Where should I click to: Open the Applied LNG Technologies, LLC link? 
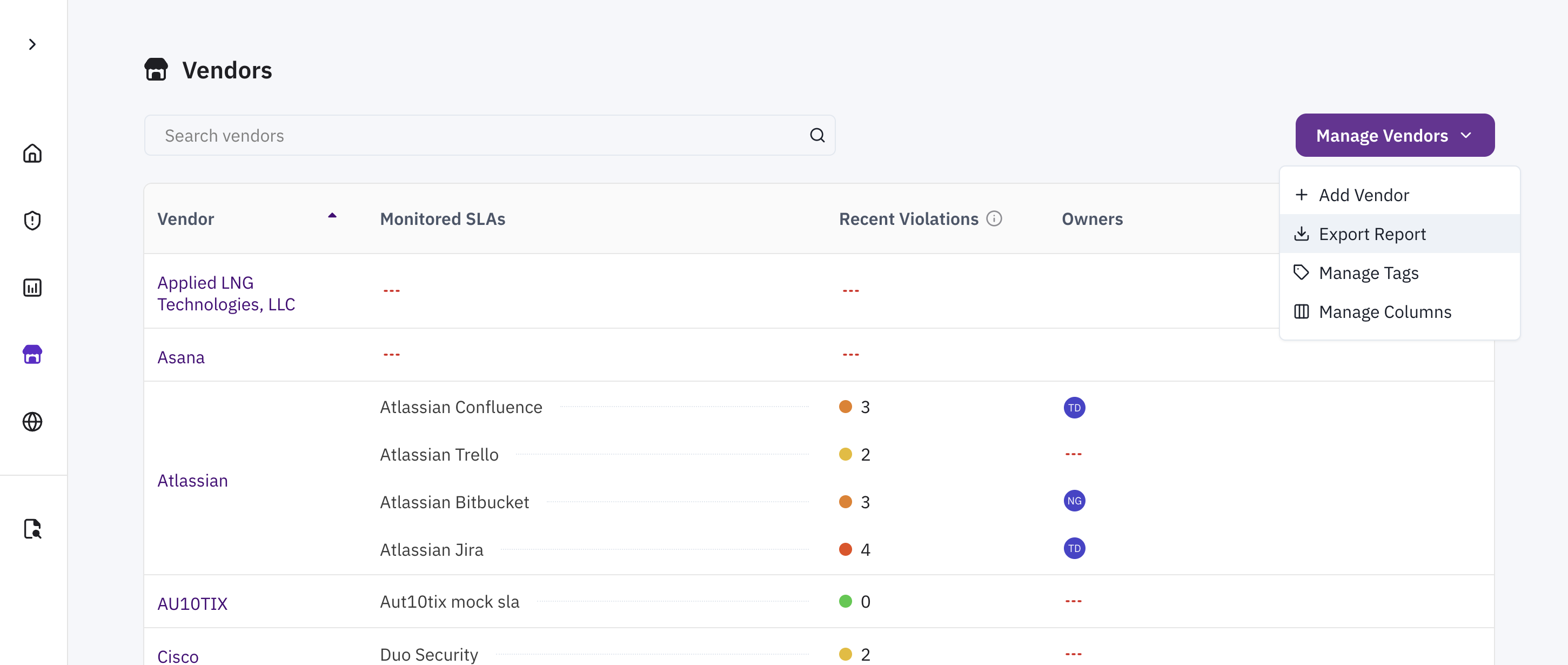226,293
